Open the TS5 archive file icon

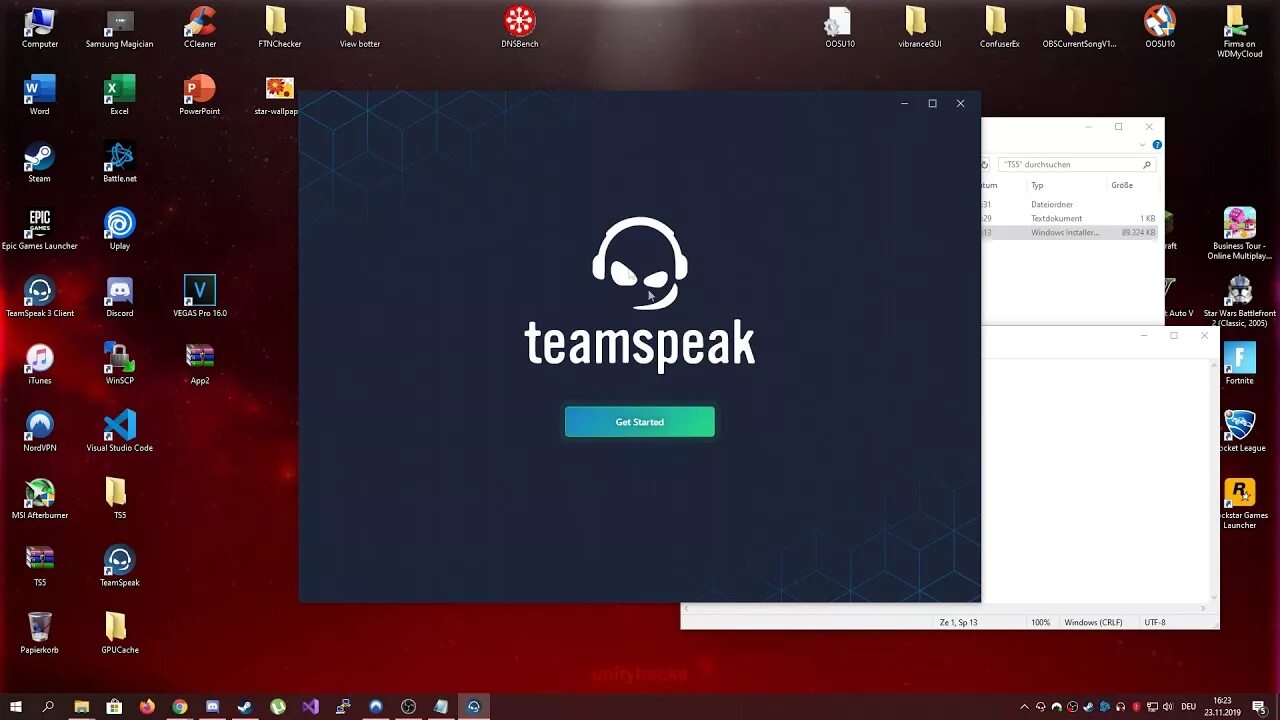click(39, 566)
